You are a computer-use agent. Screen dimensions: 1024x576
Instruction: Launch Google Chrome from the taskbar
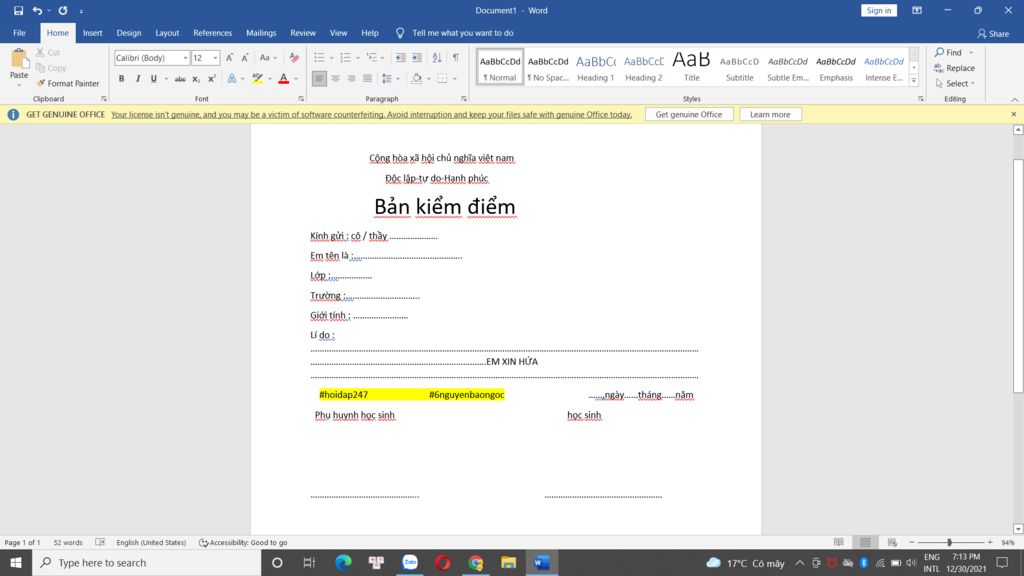[x=475, y=562]
